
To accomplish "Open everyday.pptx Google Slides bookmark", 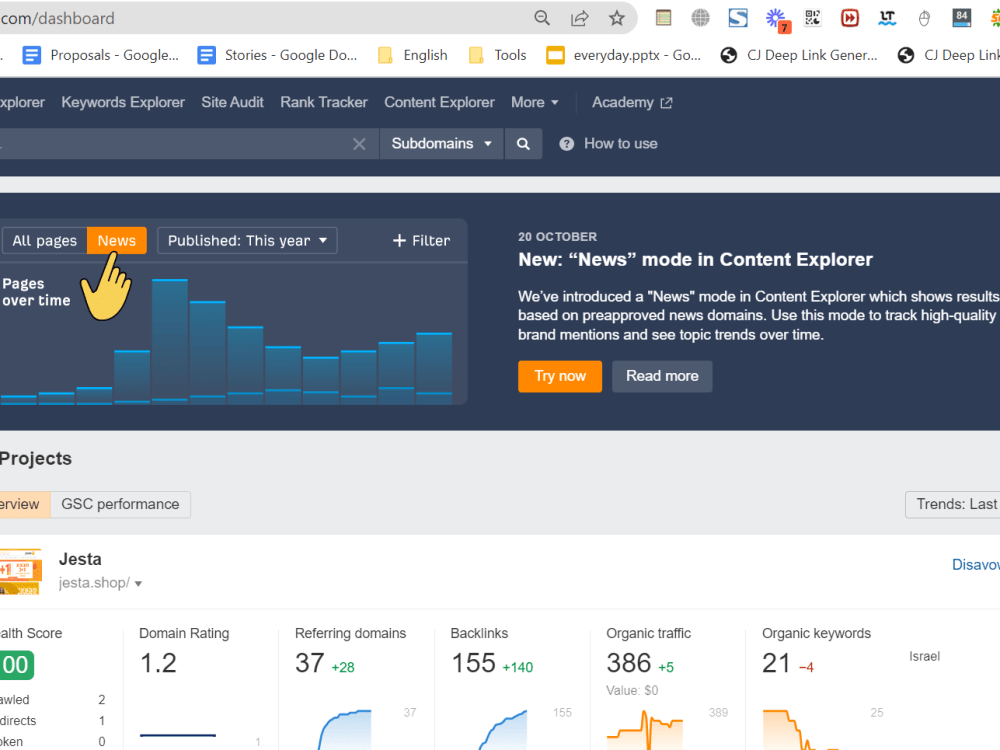I will 624,55.
